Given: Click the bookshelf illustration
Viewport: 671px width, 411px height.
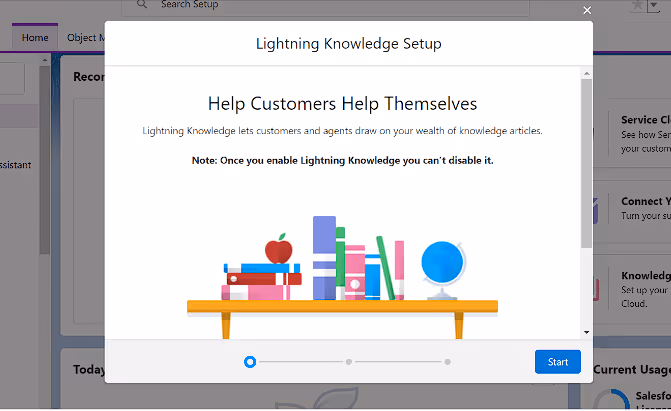Looking at the screenshot, I should tap(342, 277).
